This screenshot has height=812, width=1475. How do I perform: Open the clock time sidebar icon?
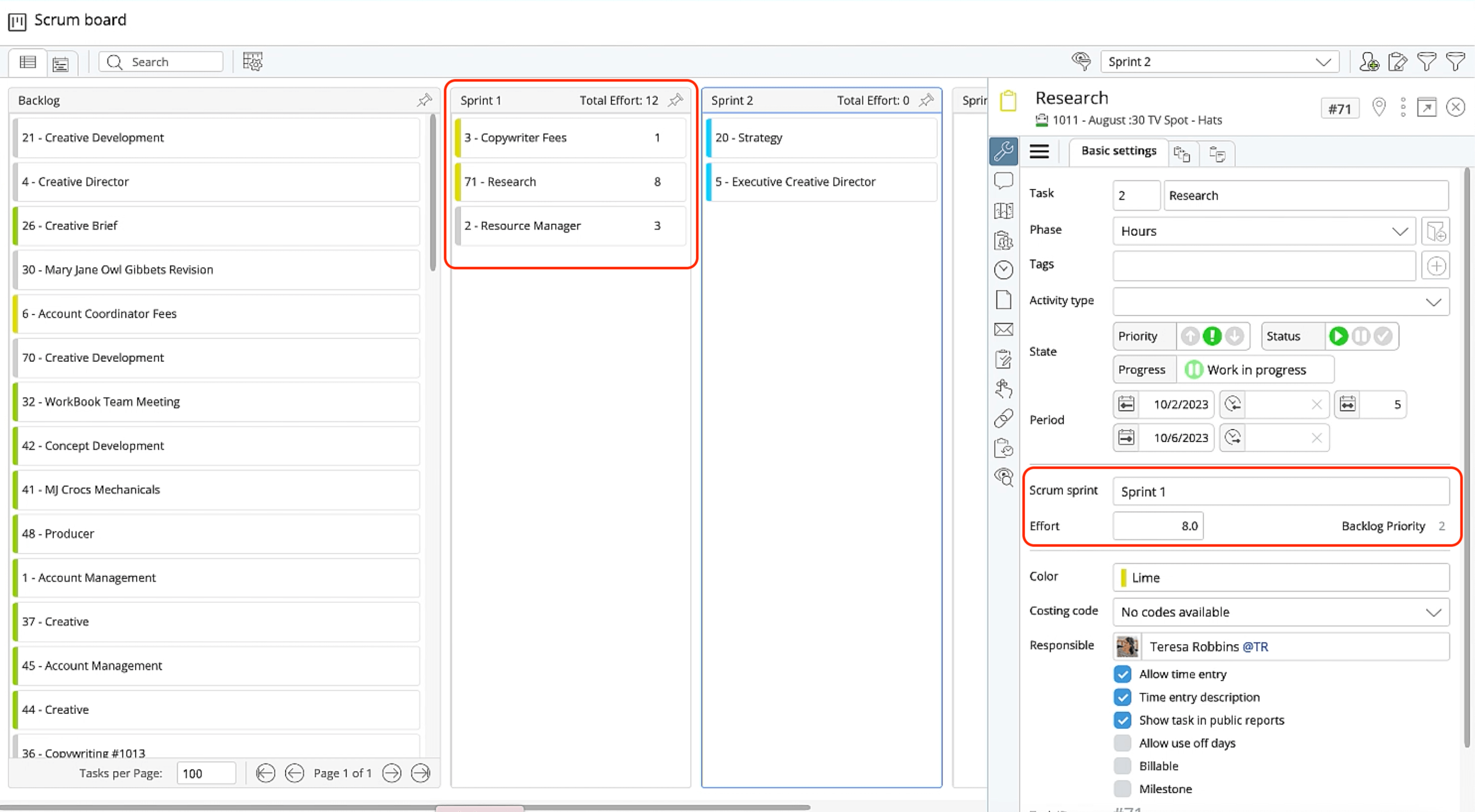click(x=1004, y=270)
